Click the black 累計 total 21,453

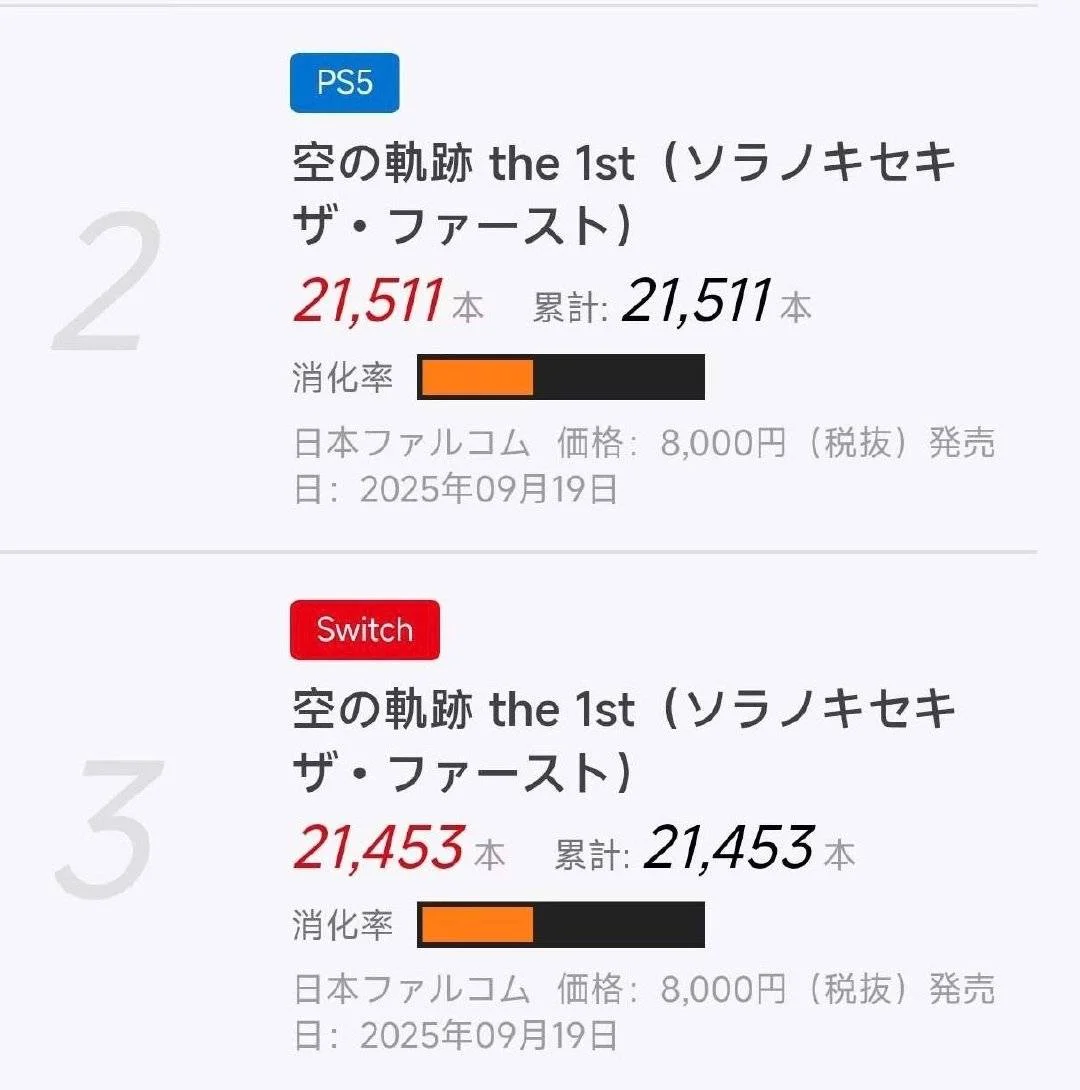728,848
